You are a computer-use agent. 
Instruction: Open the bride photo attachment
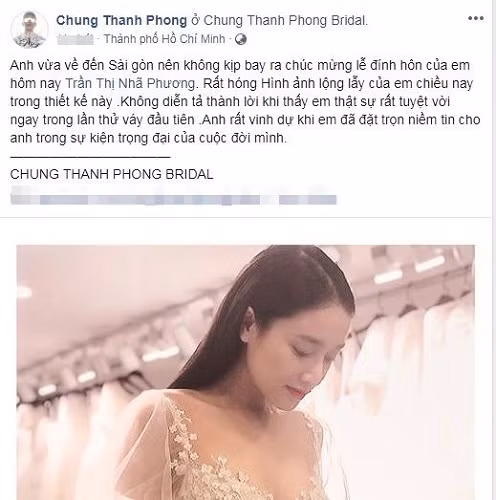pos(245,372)
